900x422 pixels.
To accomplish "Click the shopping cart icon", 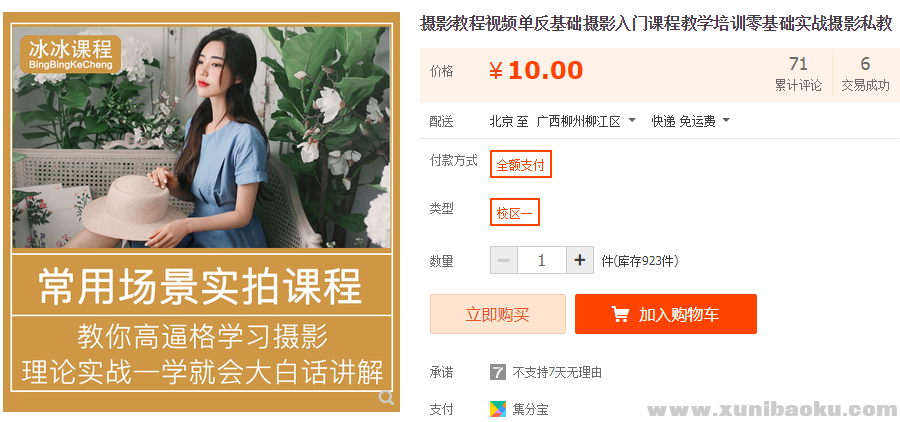I will 620,314.
